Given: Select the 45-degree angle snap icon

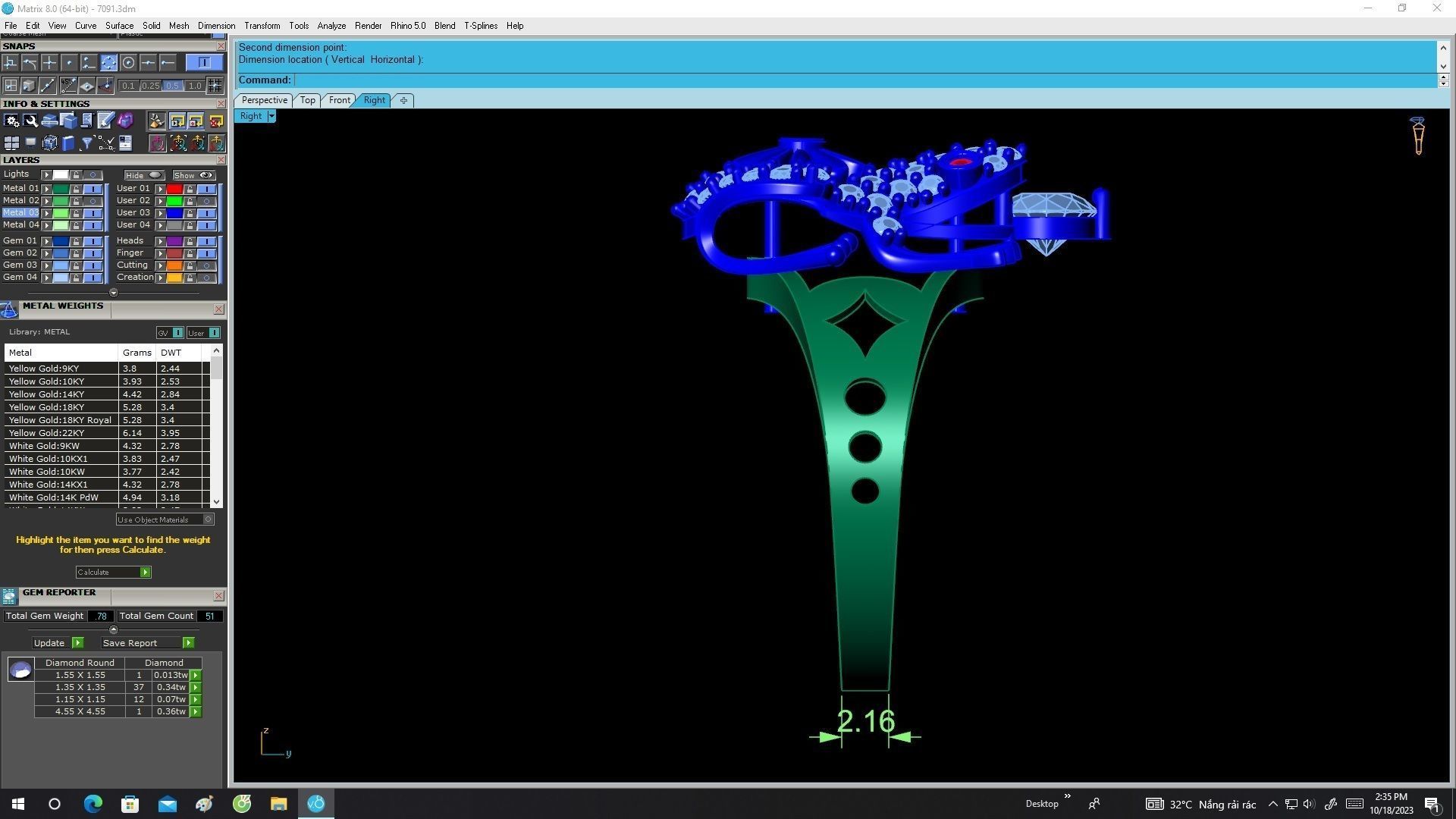Looking at the screenshot, I should coord(67,86).
